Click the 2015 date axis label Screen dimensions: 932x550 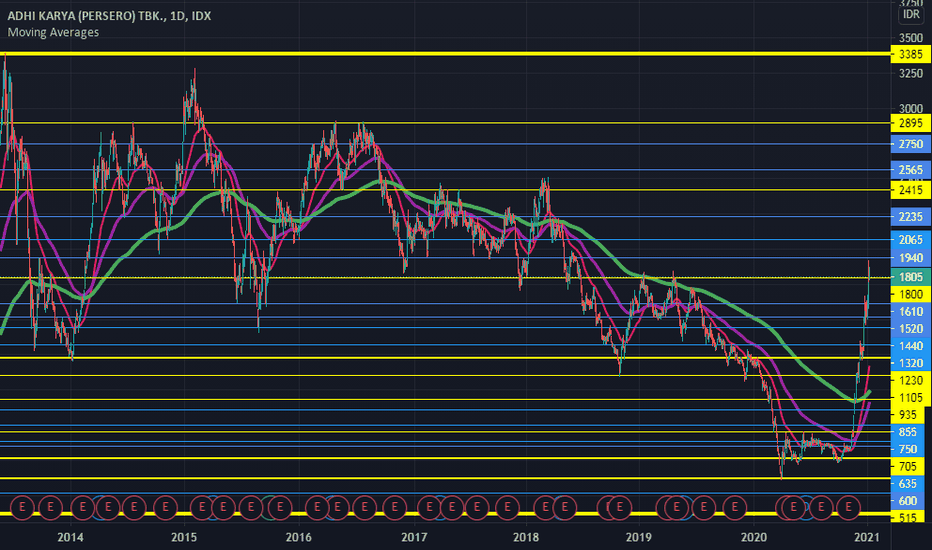tap(184, 538)
